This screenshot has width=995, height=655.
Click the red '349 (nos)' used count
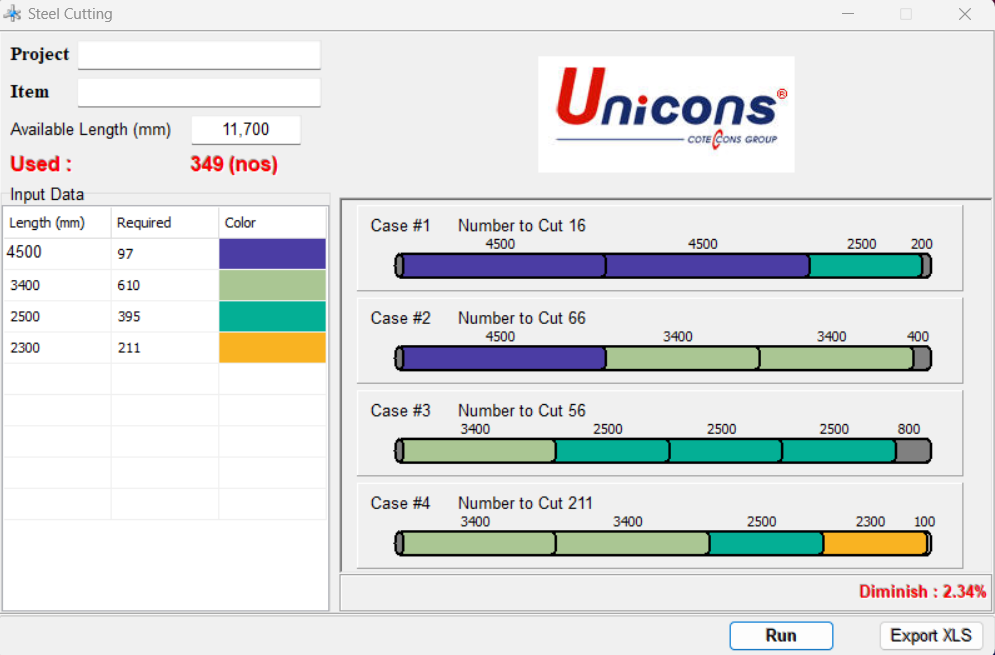coord(234,164)
